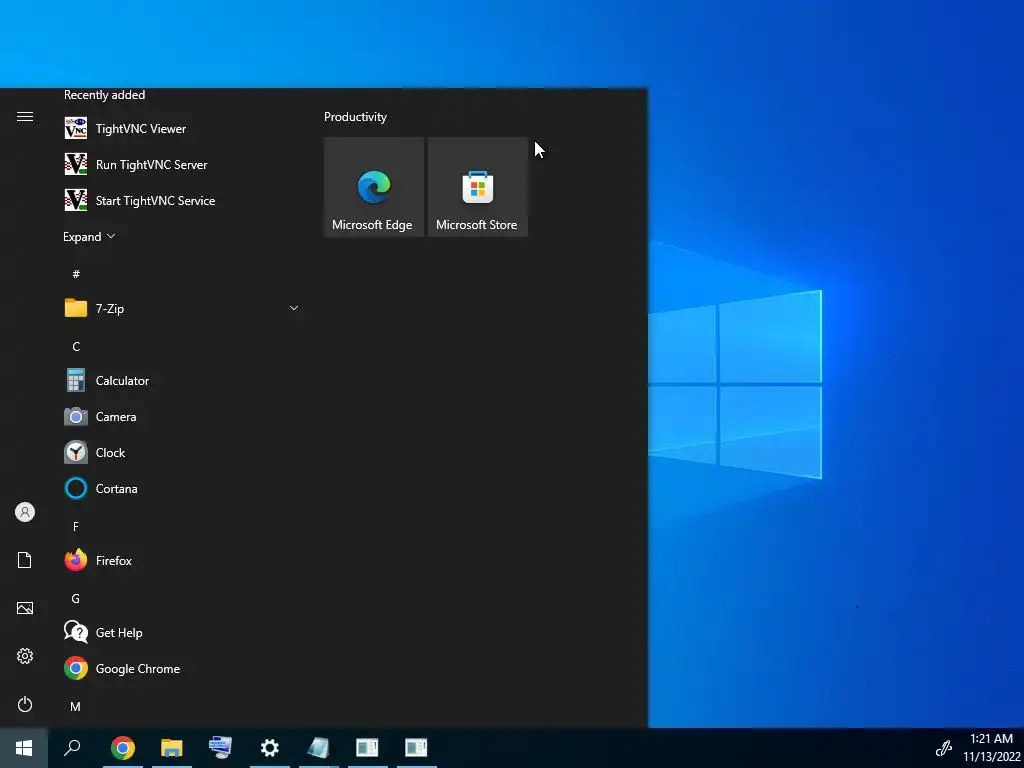Click the M letter heading

[76, 707]
